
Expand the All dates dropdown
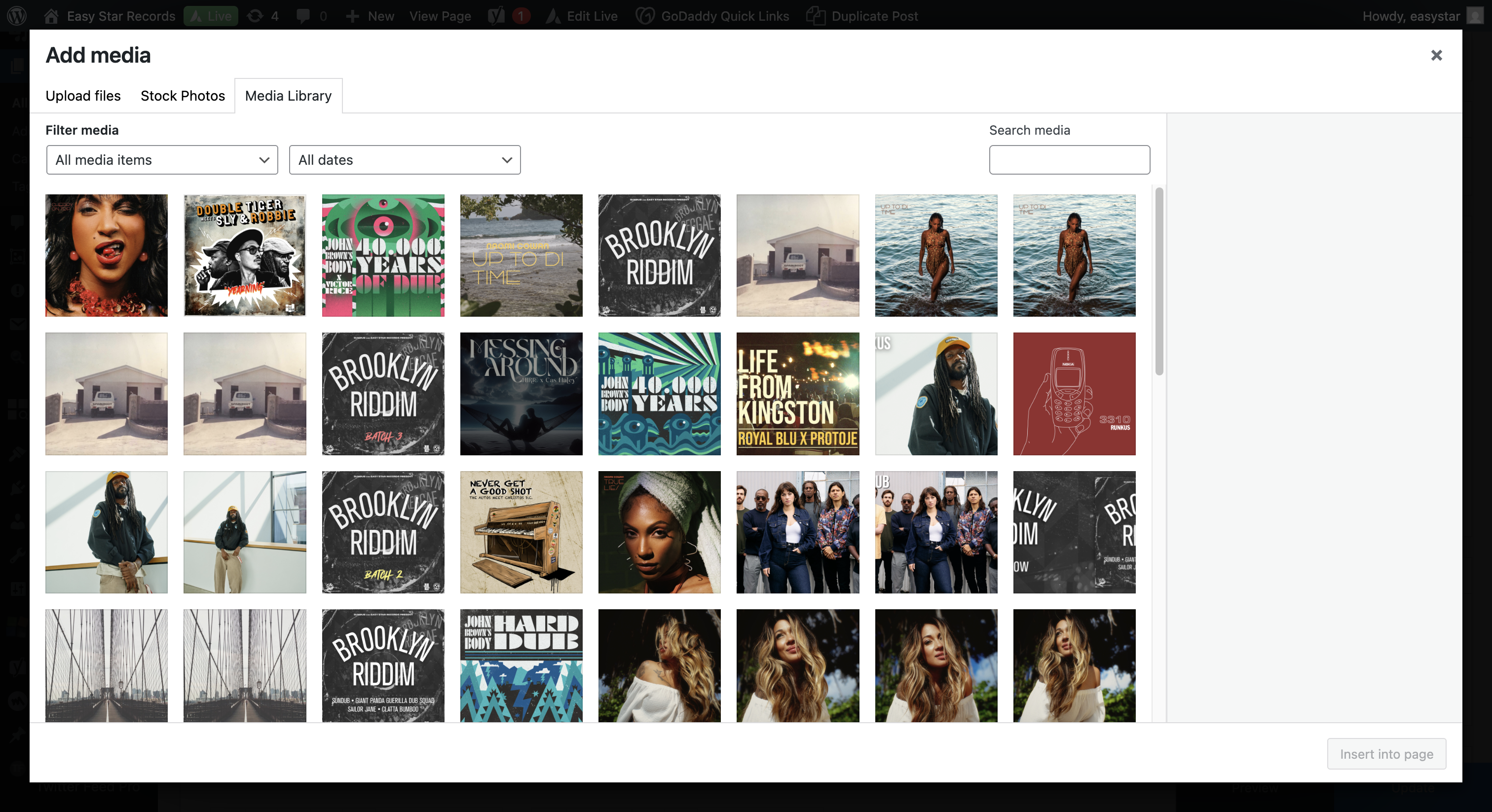click(405, 160)
